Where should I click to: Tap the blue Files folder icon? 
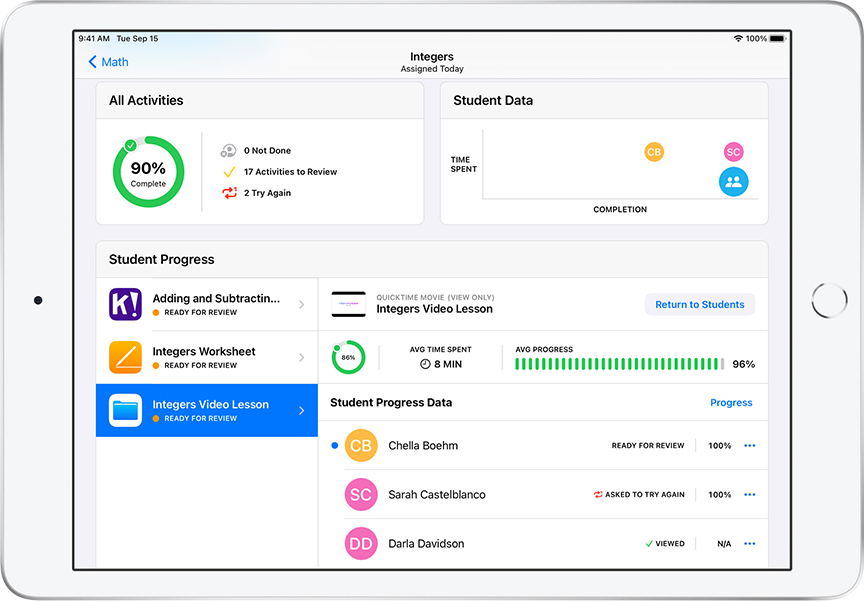tap(126, 410)
